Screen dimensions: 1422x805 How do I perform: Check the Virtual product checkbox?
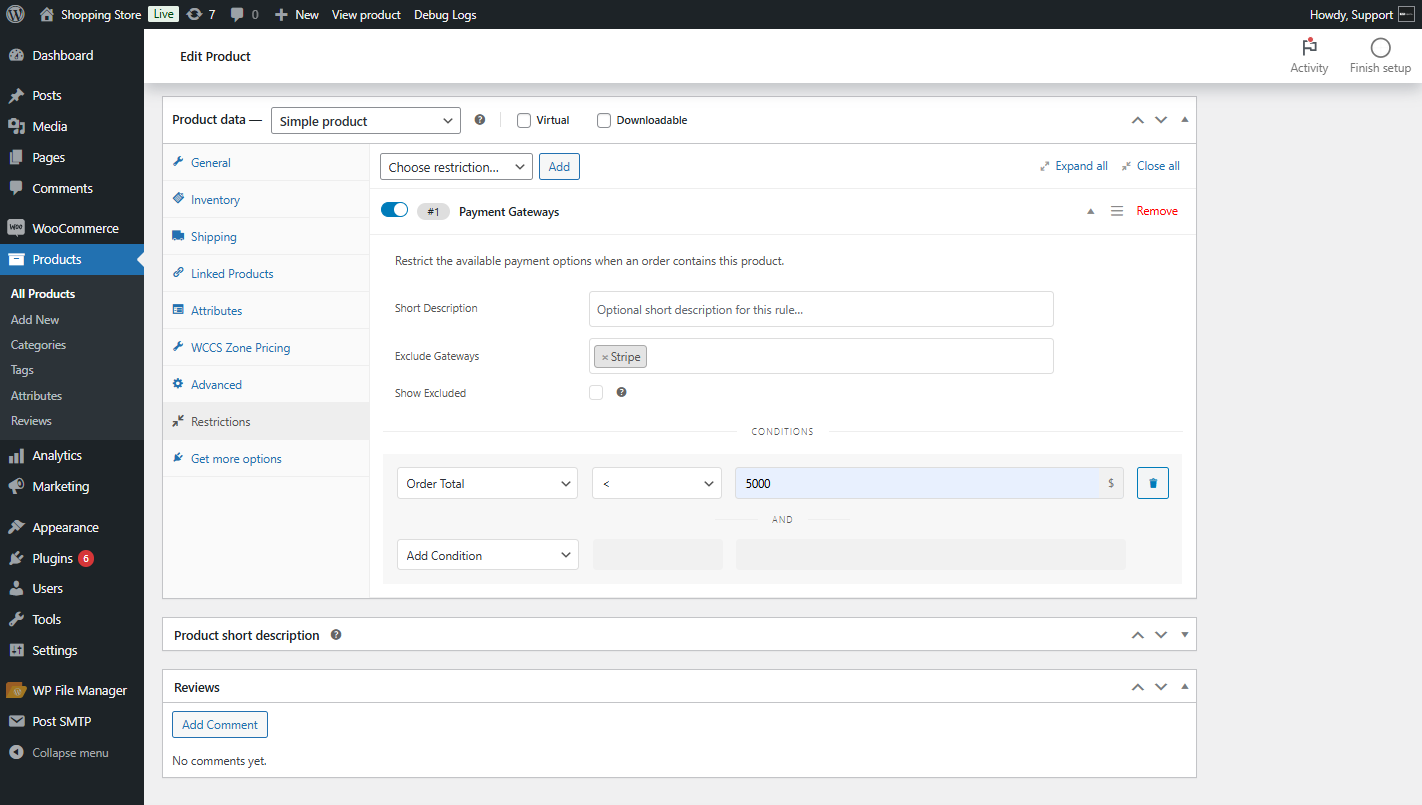point(523,121)
